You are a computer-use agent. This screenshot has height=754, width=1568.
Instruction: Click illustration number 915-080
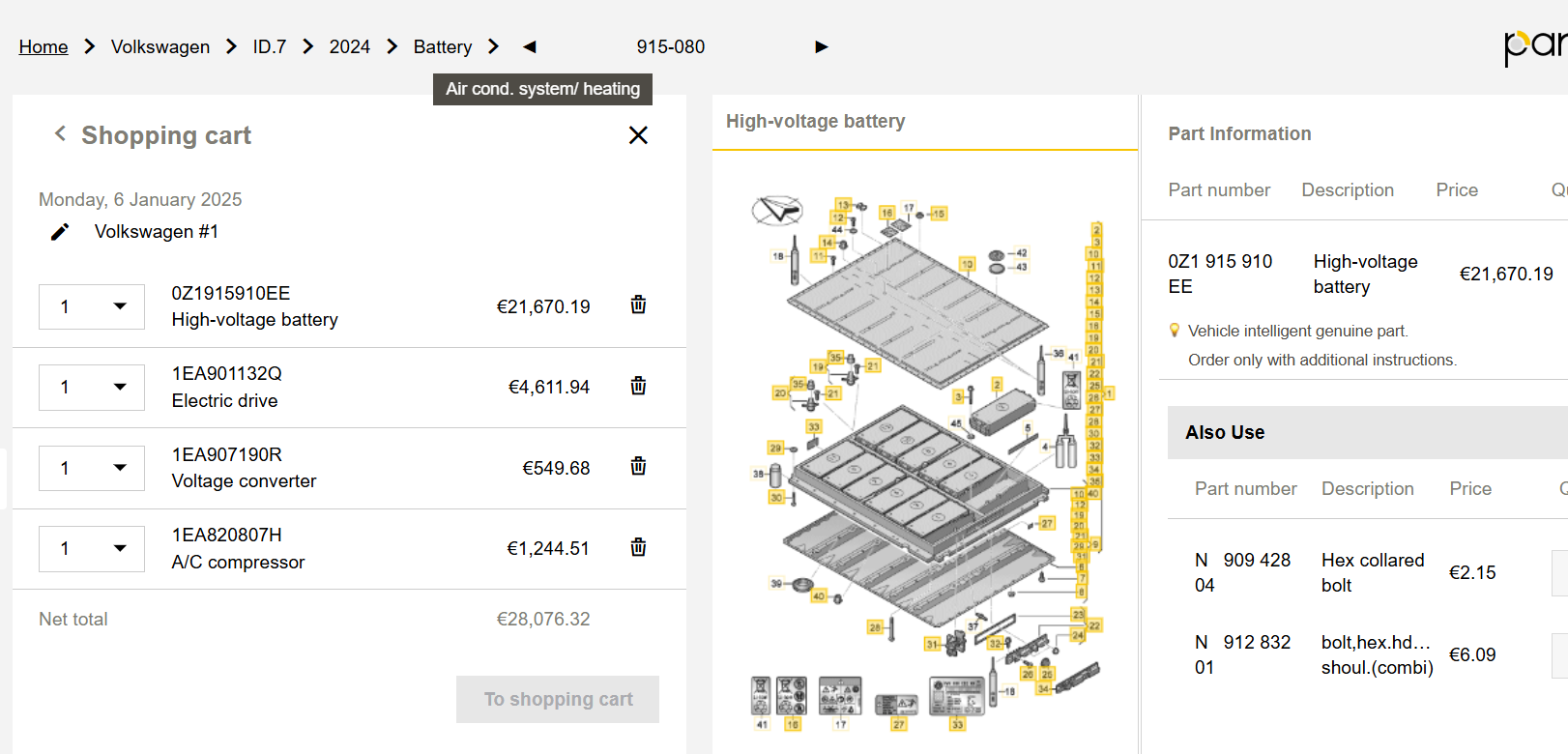[x=671, y=46]
